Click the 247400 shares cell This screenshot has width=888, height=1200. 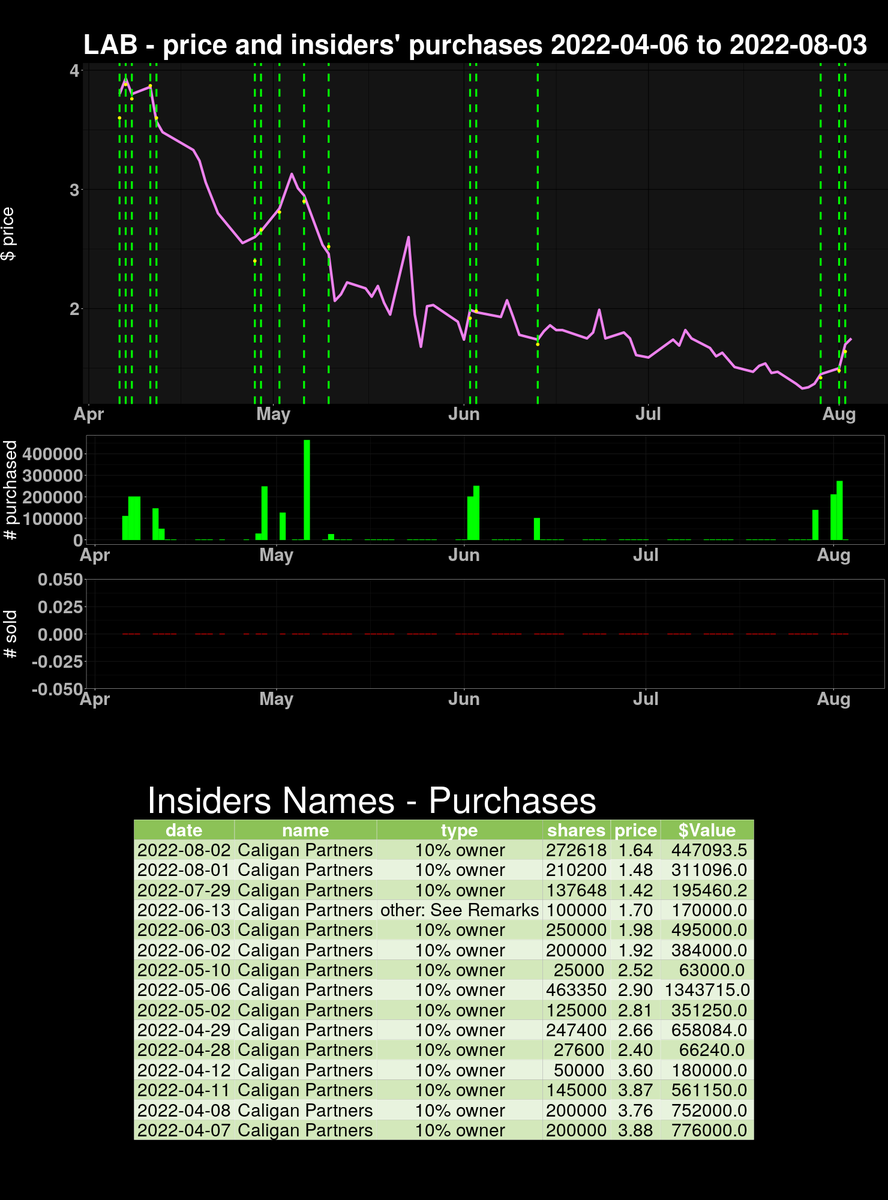(x=576, y=1030)
